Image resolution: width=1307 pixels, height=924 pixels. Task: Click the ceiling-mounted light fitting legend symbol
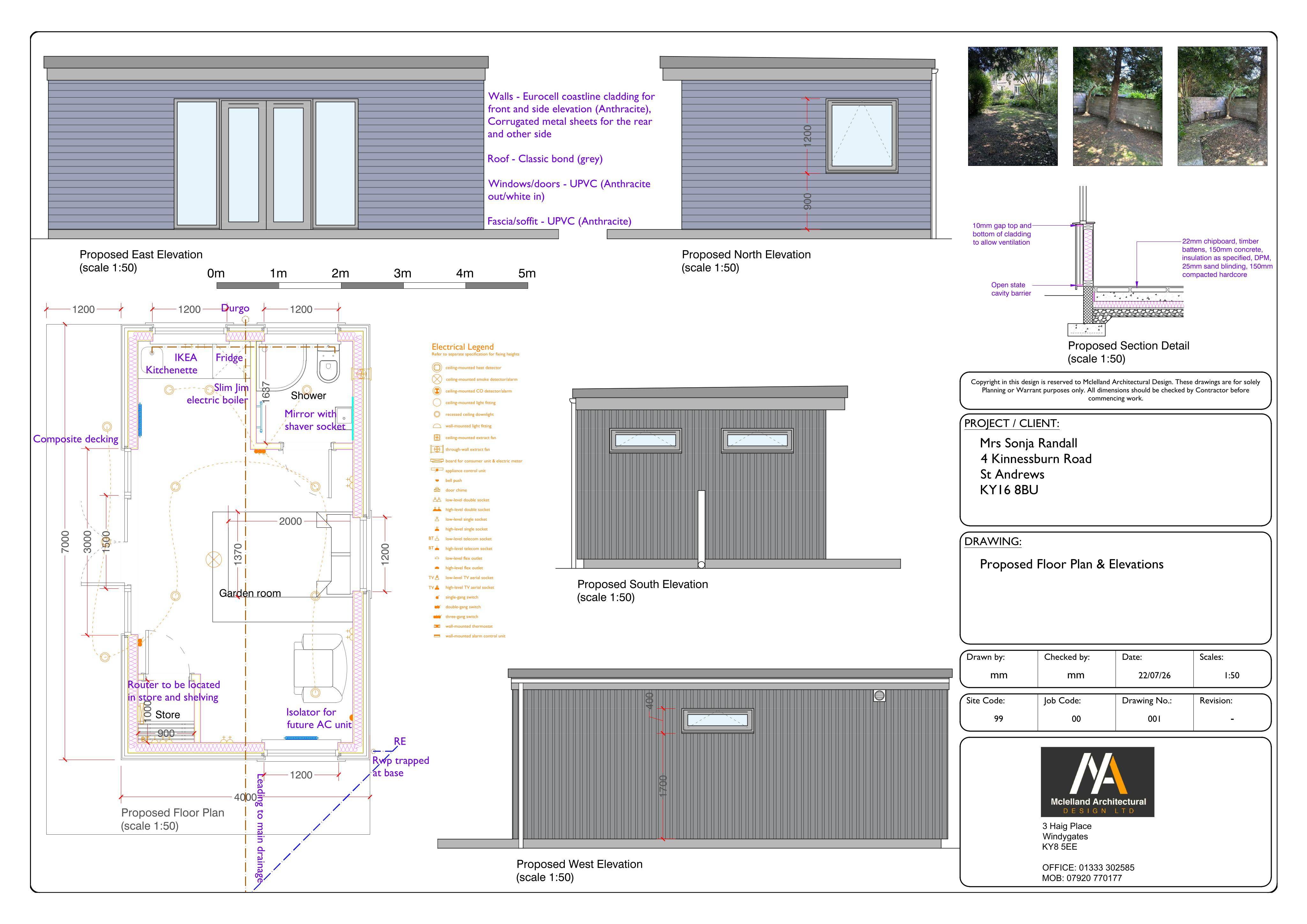(437, 403)
